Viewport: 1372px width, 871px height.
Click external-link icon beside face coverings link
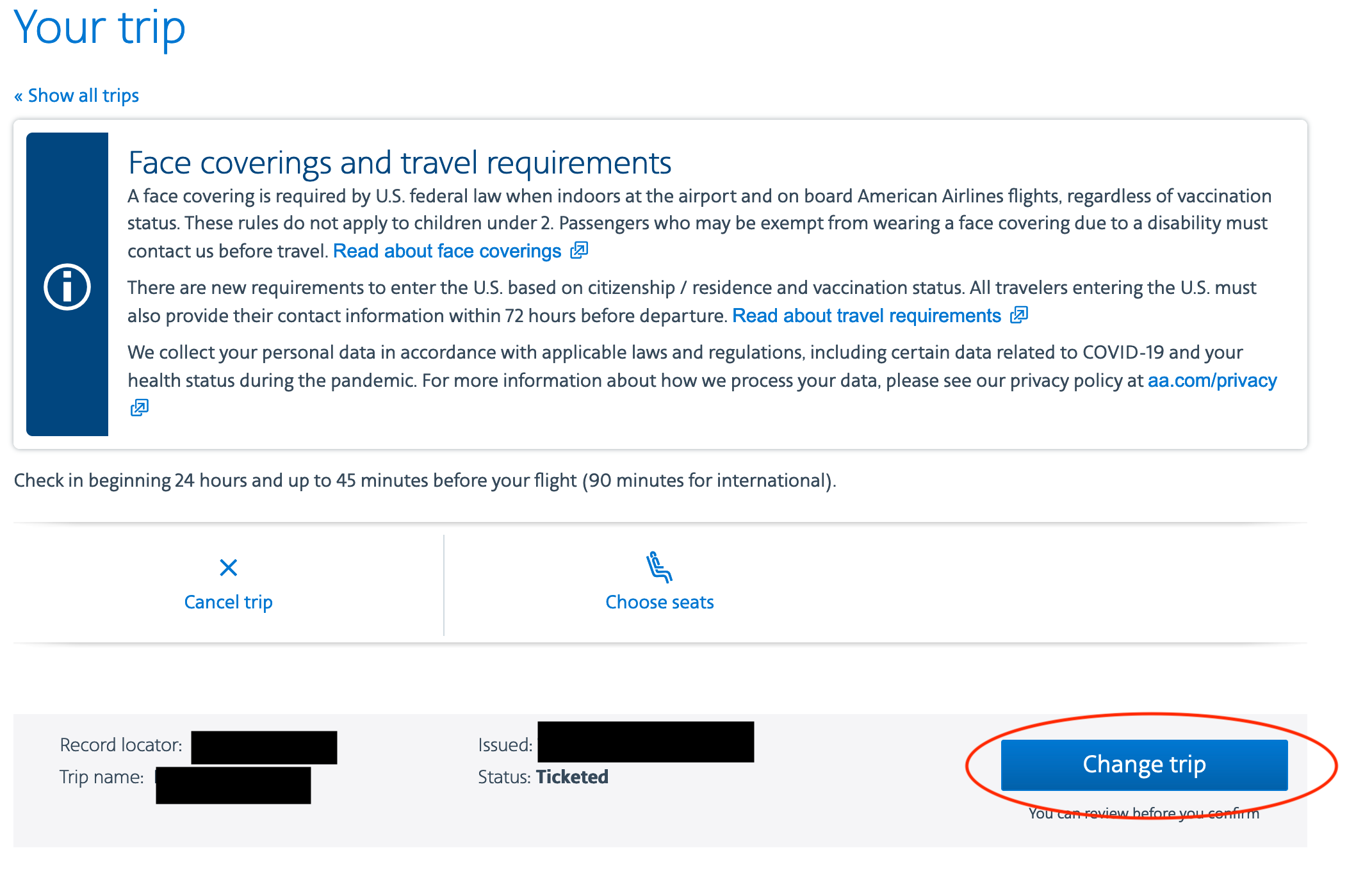click(x=579, y=250)
